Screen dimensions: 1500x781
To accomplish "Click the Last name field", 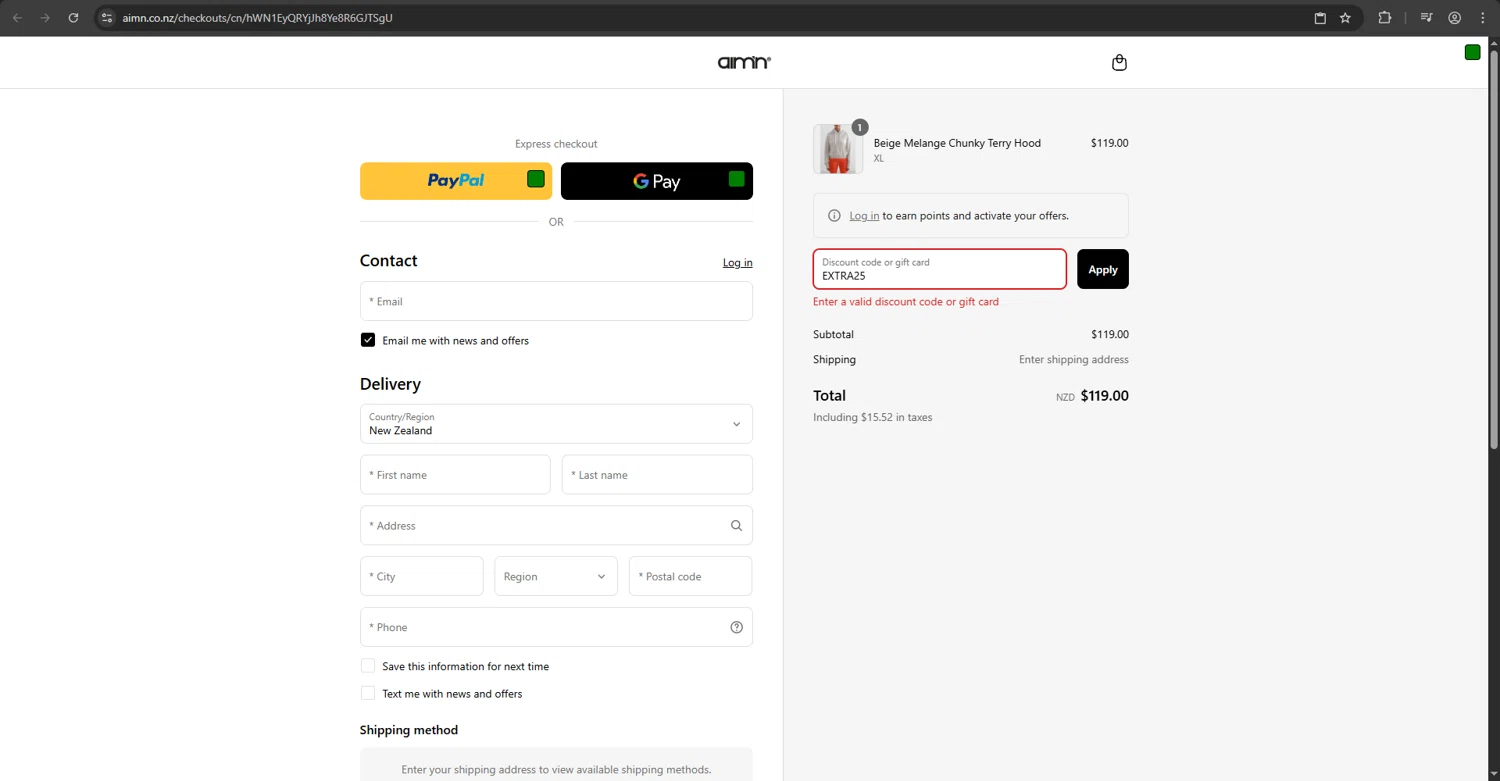I will click(657, 475).
